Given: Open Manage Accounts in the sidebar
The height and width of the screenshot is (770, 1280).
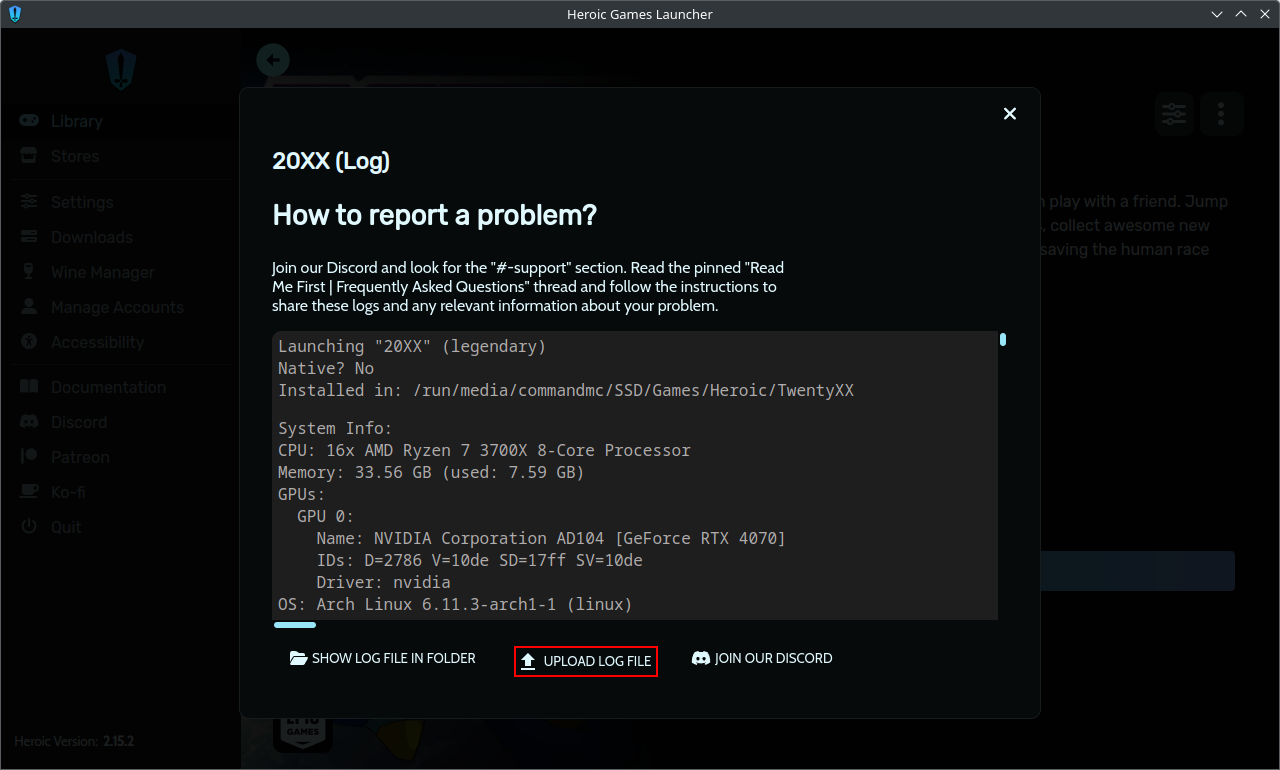Looking at the screenshot, I should tap(117, 307).
